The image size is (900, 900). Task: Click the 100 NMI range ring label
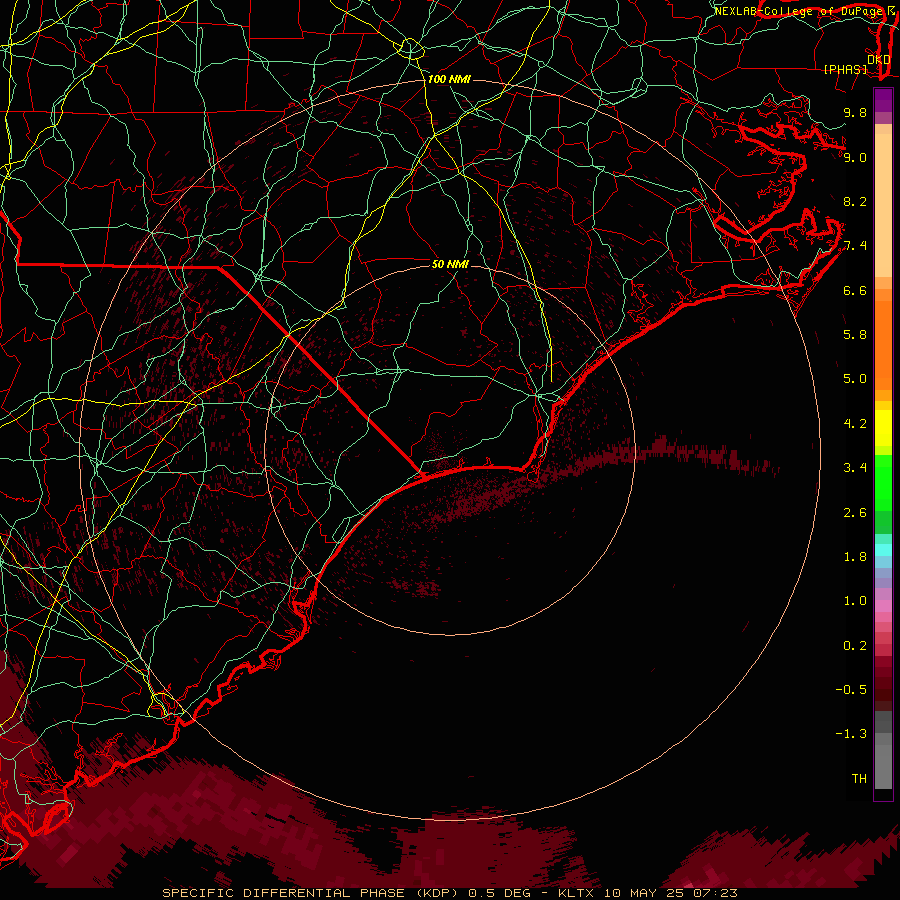449,79
